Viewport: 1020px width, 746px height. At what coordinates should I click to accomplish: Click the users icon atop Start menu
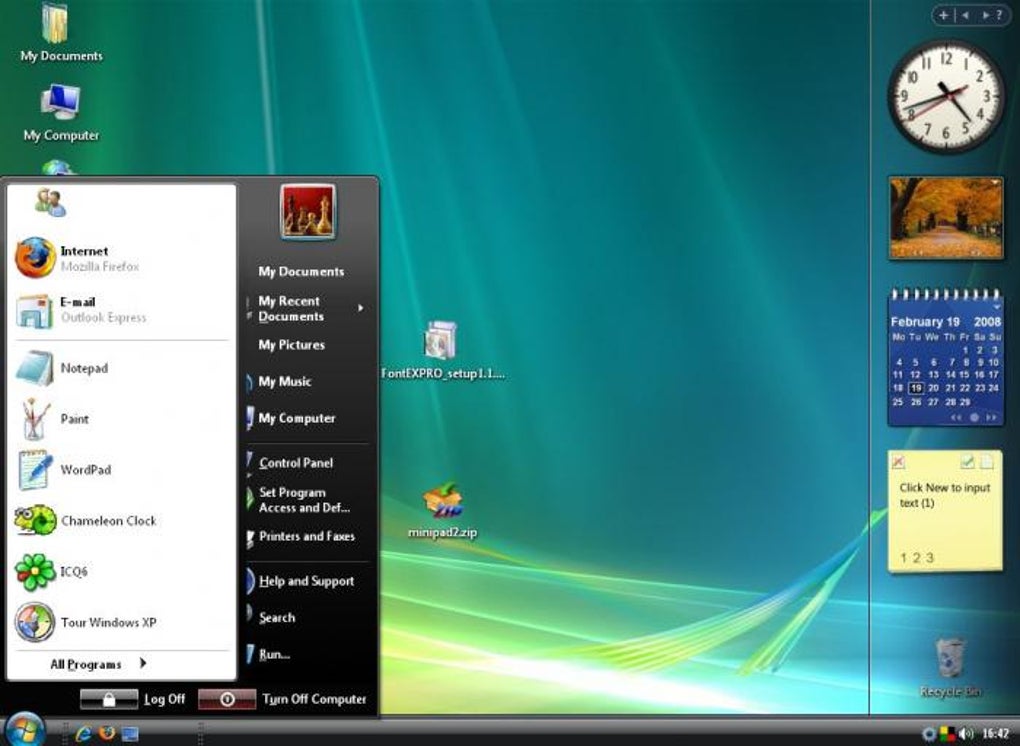pos(50,202)
